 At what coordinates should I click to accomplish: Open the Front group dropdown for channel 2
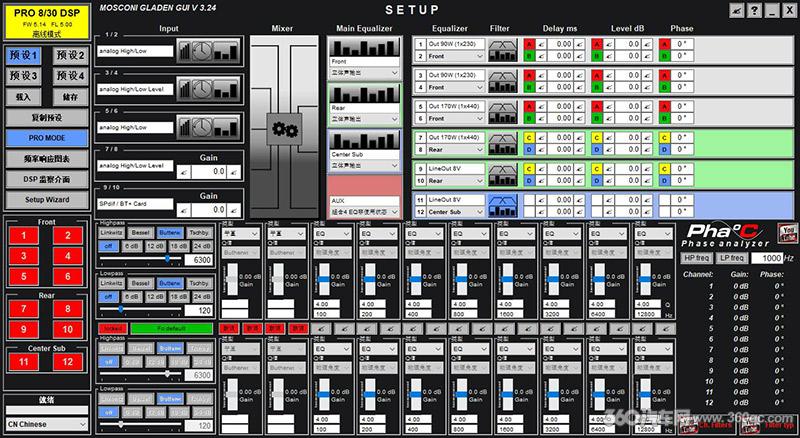(x=456, y=56)
